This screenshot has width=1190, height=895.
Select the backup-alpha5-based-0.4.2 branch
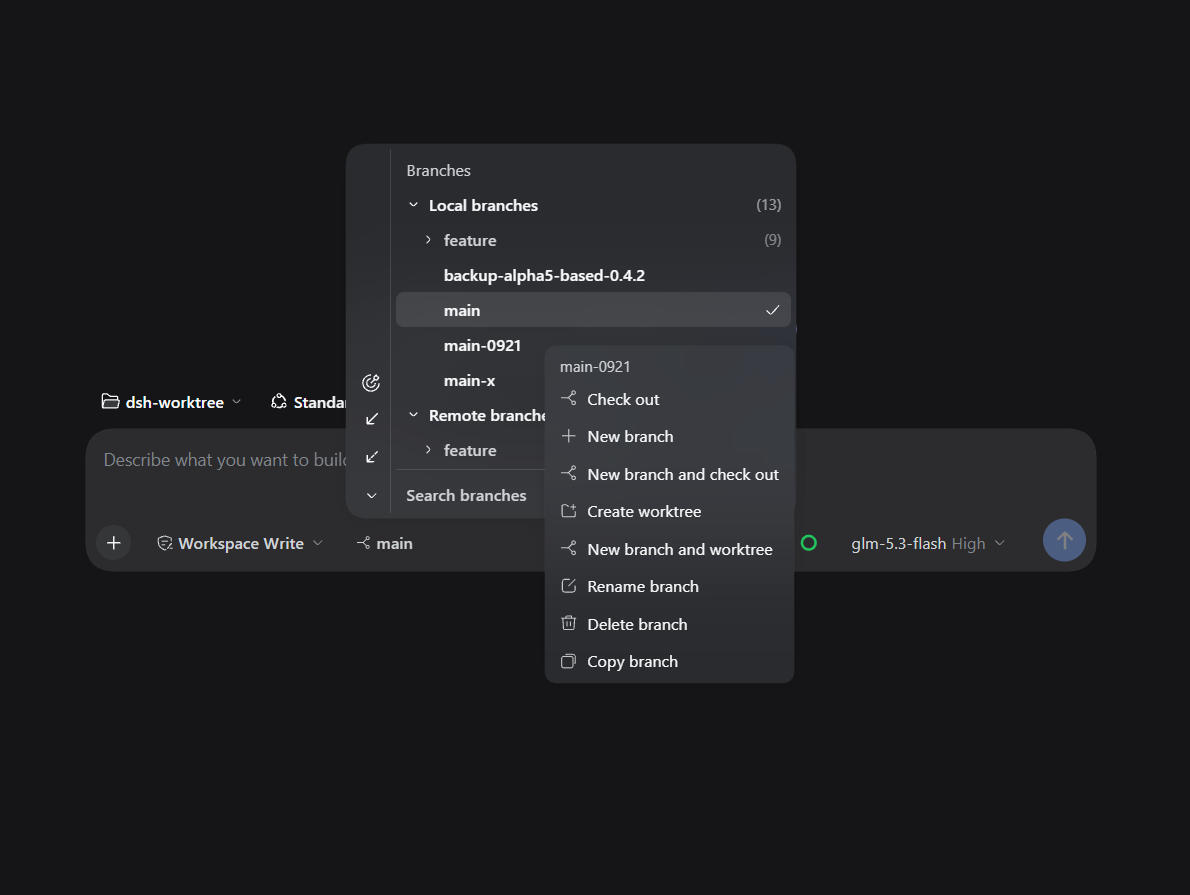pos(593,275)
